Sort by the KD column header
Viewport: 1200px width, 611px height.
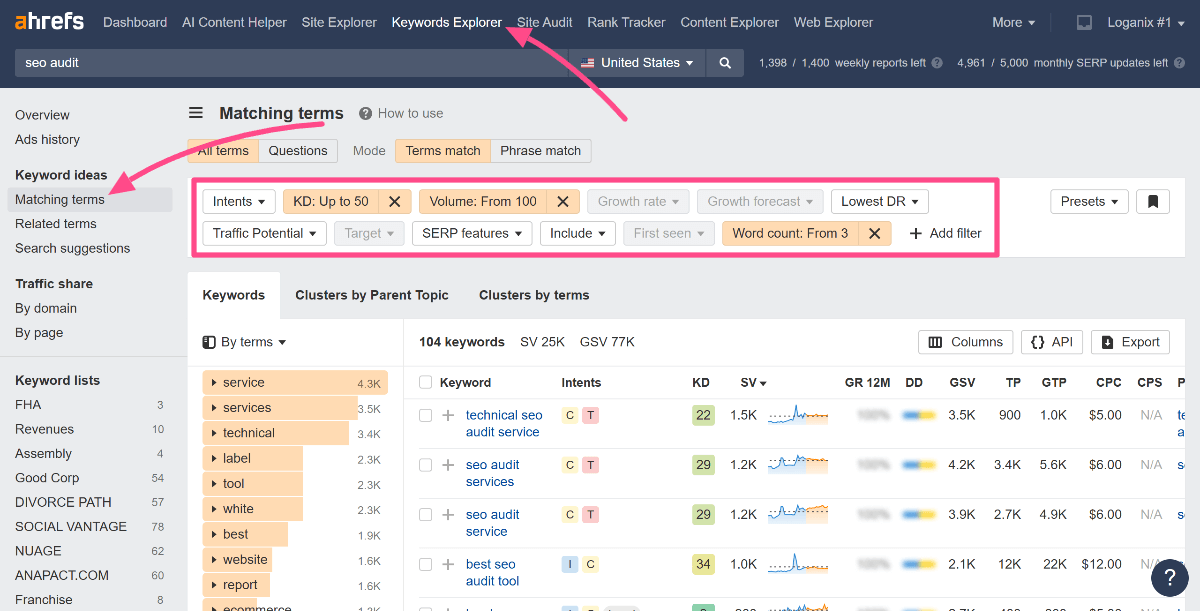coord(701,382)
